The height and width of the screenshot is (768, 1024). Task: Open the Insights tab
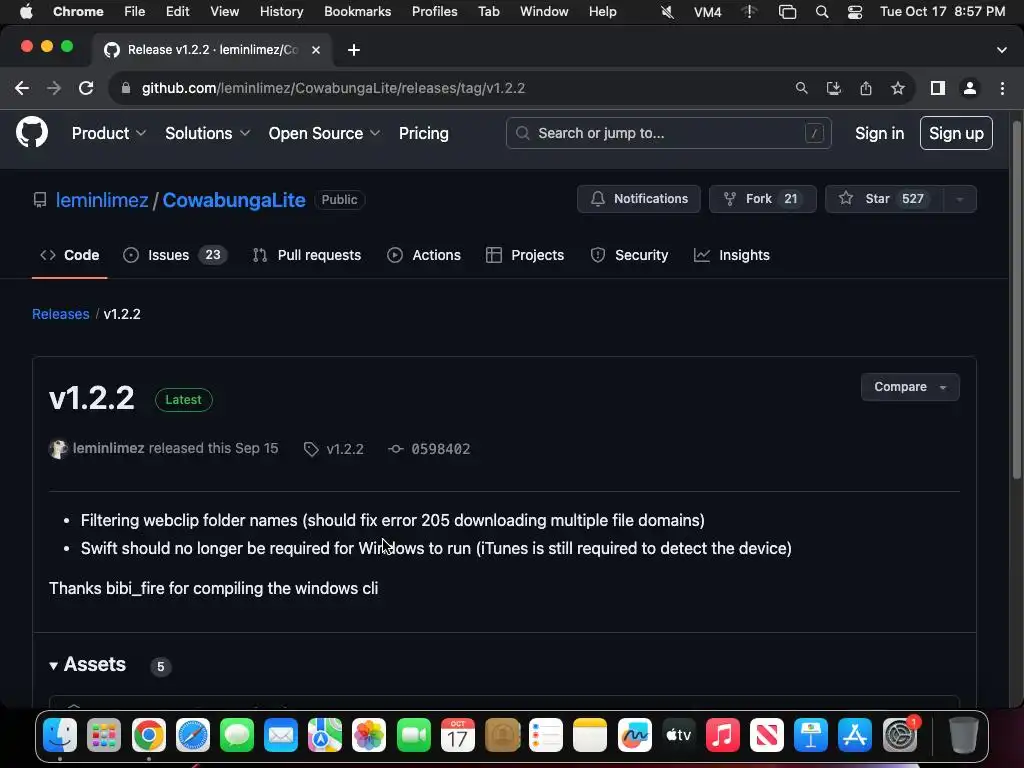click(732, 255)
